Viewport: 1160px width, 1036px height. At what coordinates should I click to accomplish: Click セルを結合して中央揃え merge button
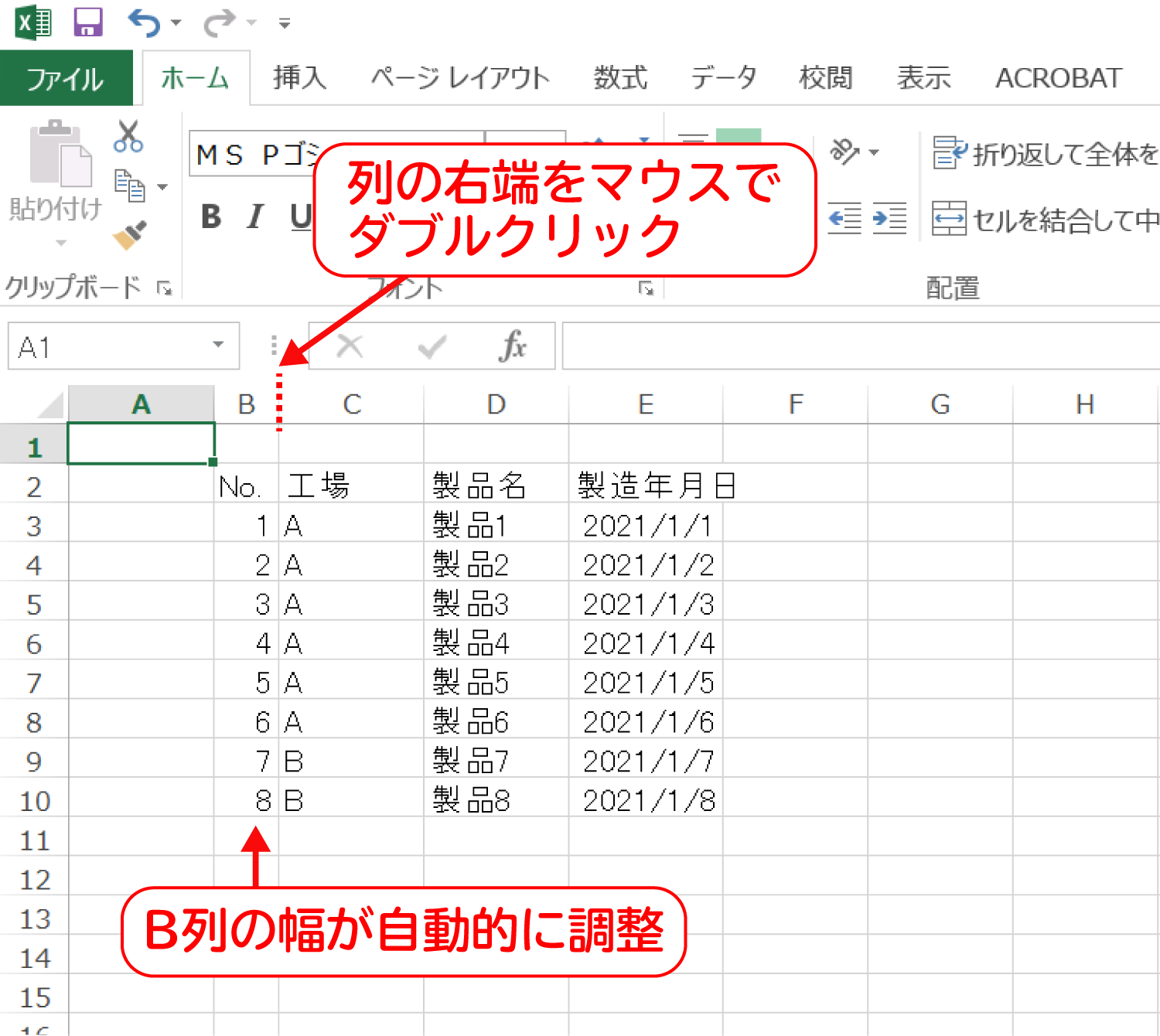click(x=1046, y=220)
